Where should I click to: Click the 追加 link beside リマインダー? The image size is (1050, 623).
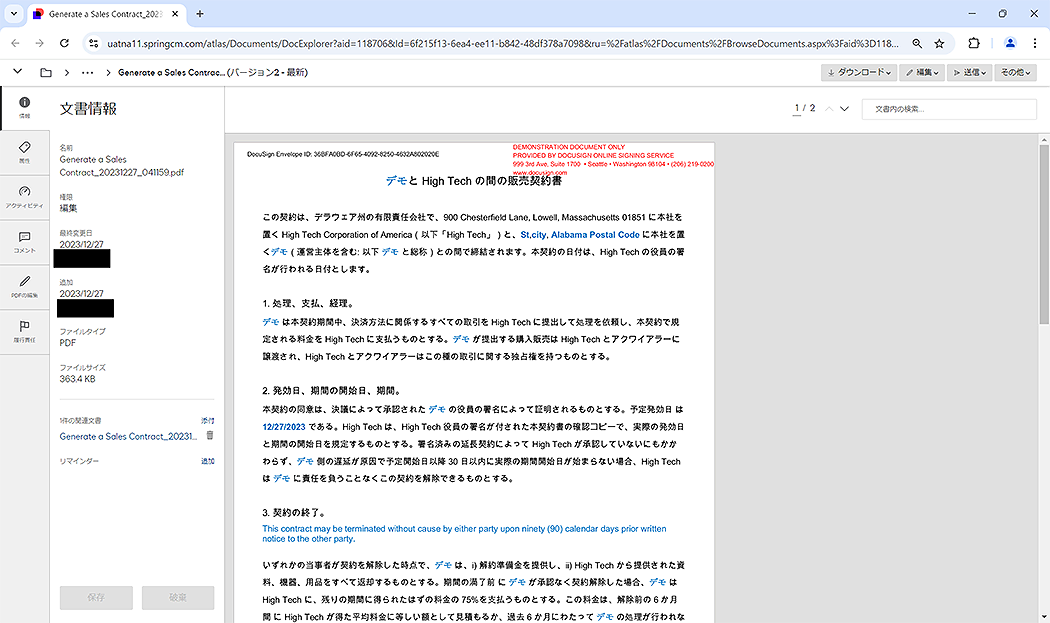pos(208,461)
